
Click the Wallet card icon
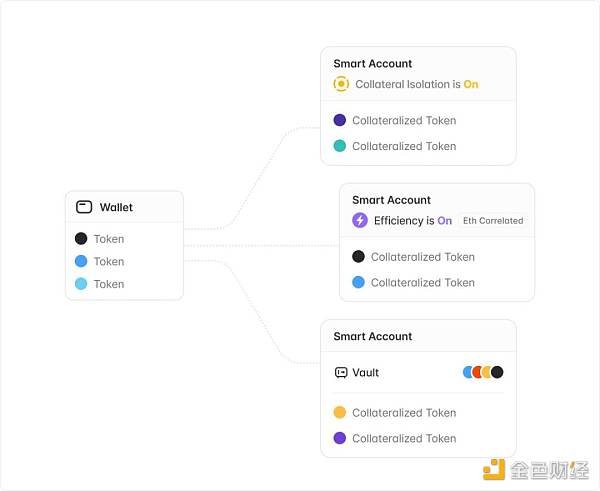(84, 207)
